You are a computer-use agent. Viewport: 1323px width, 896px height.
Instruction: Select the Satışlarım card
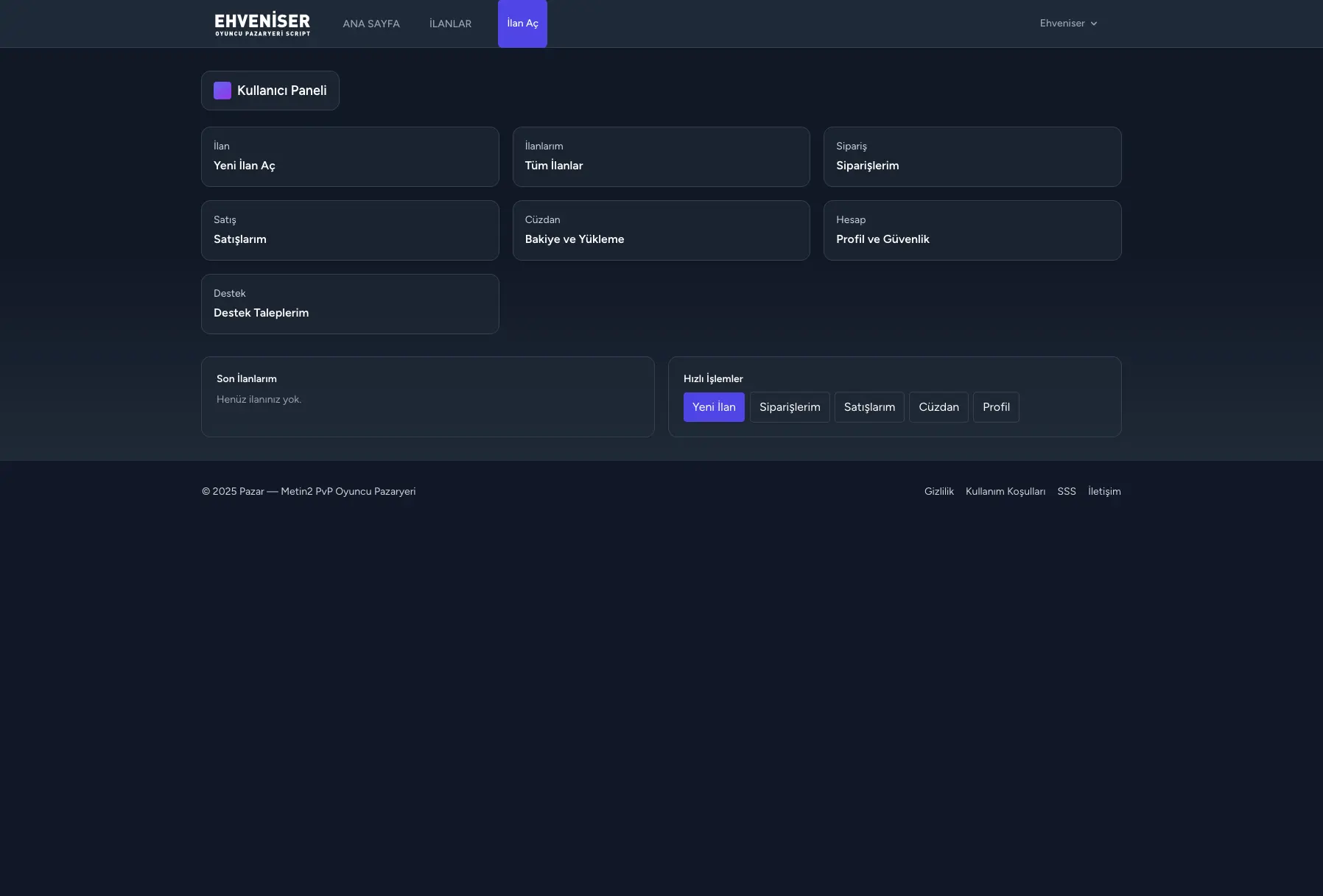[350, 230]
